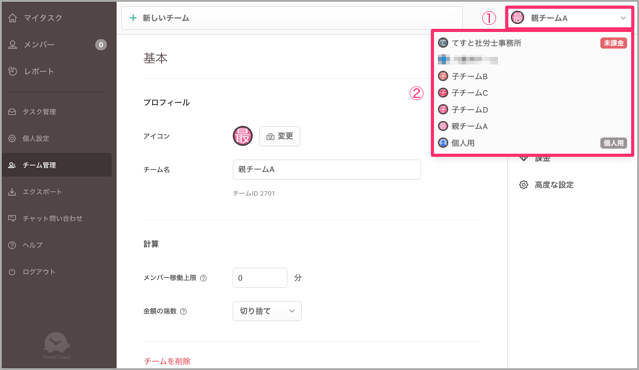Select てすと社労士事務所 from the team list
Viewport: 639px width, 370px height.
coord(532,43)
